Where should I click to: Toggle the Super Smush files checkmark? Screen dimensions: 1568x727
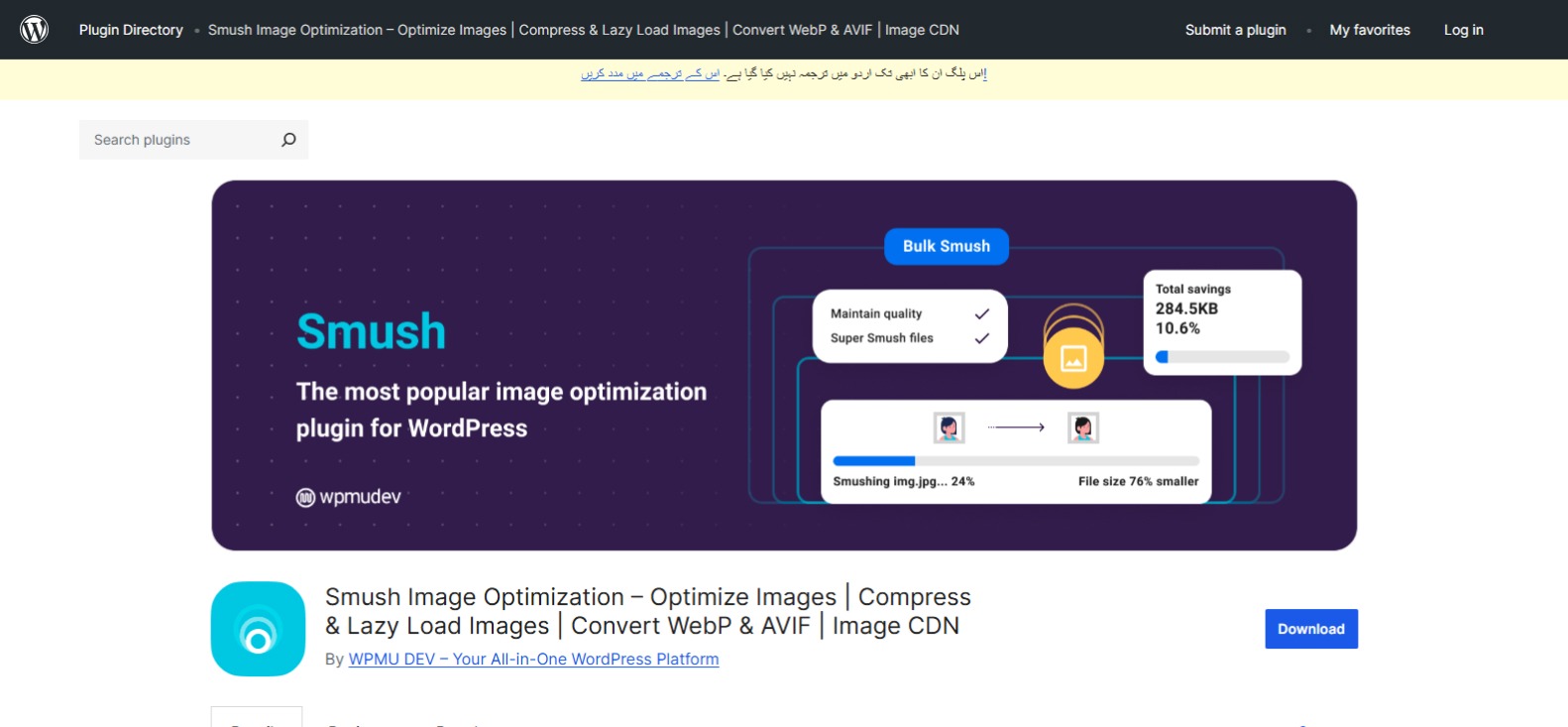tap(981, 338)
